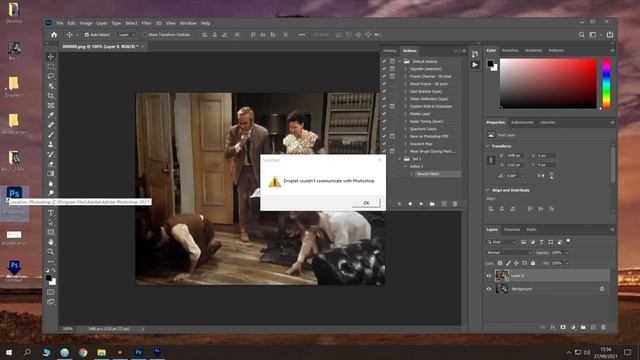Toggle lock transparent pixels in Layers panel

pos(500,263)
